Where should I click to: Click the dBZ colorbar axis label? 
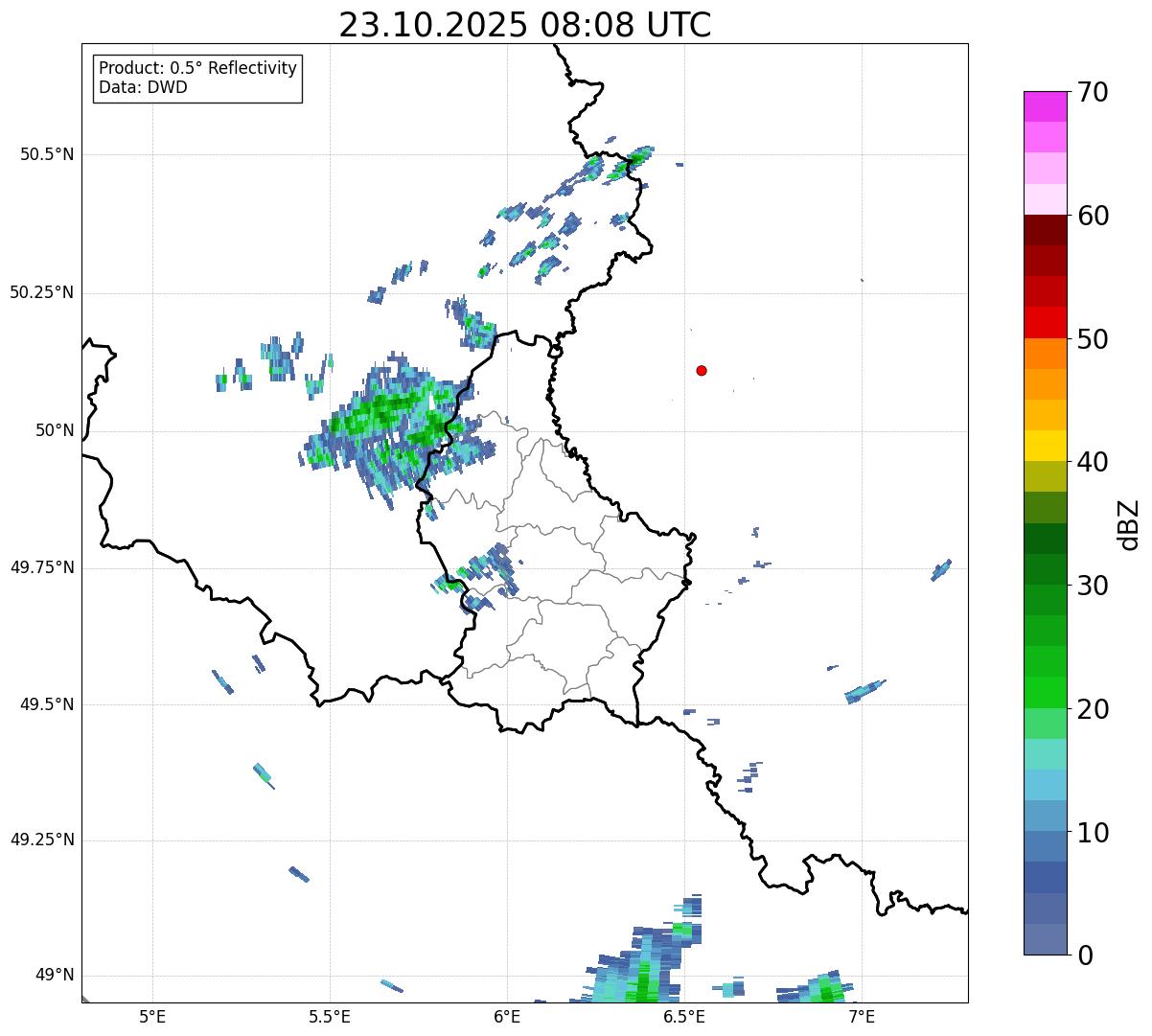(1129, 524)
